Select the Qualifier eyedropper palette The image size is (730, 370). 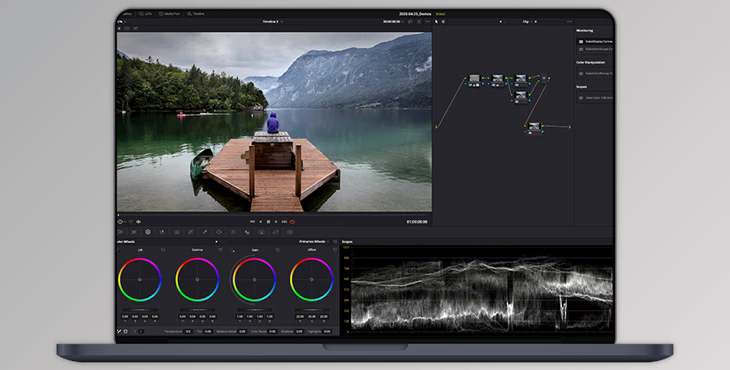click(x=205, y=232)
